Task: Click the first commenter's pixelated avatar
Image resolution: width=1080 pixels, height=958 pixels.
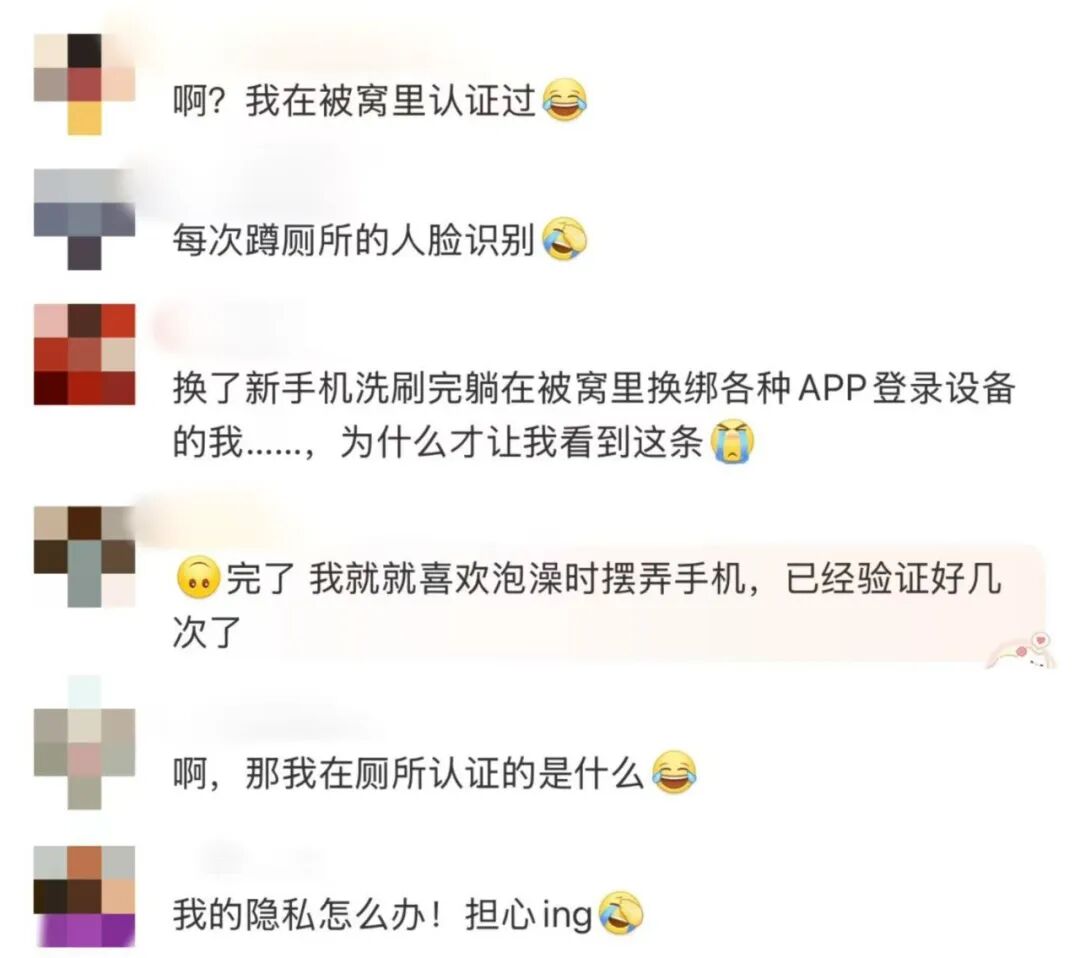Action: pyautogui.click(x=84, y=84)
